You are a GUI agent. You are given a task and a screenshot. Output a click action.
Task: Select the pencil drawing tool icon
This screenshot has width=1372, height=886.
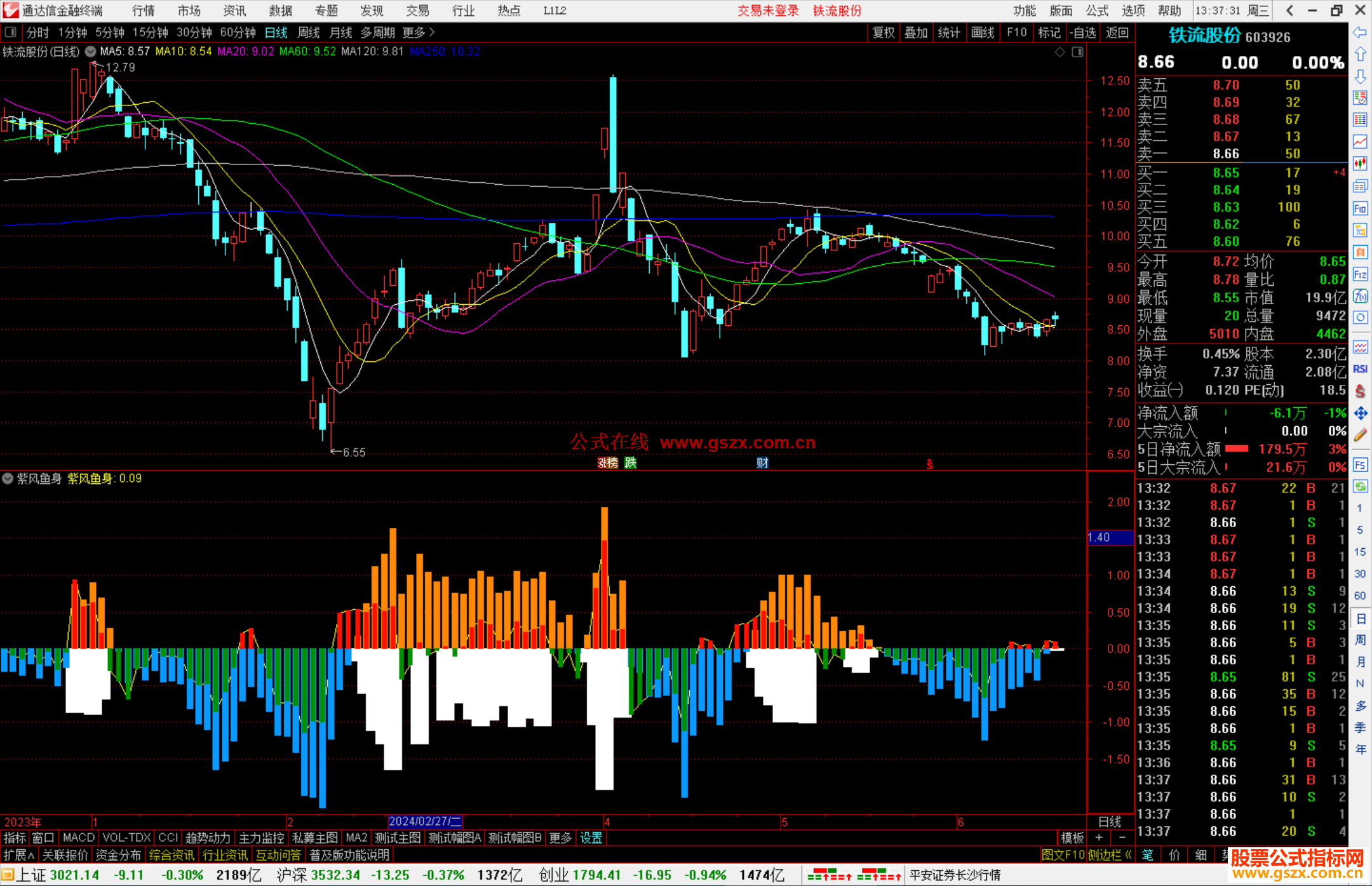(x=1360, y=436)
